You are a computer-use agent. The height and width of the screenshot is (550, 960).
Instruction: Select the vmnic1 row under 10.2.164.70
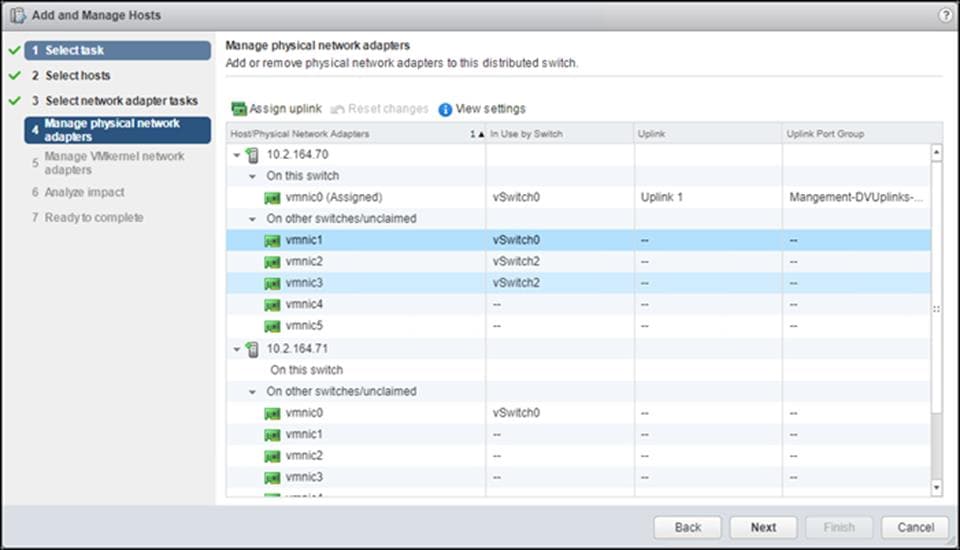coord(579,241)
